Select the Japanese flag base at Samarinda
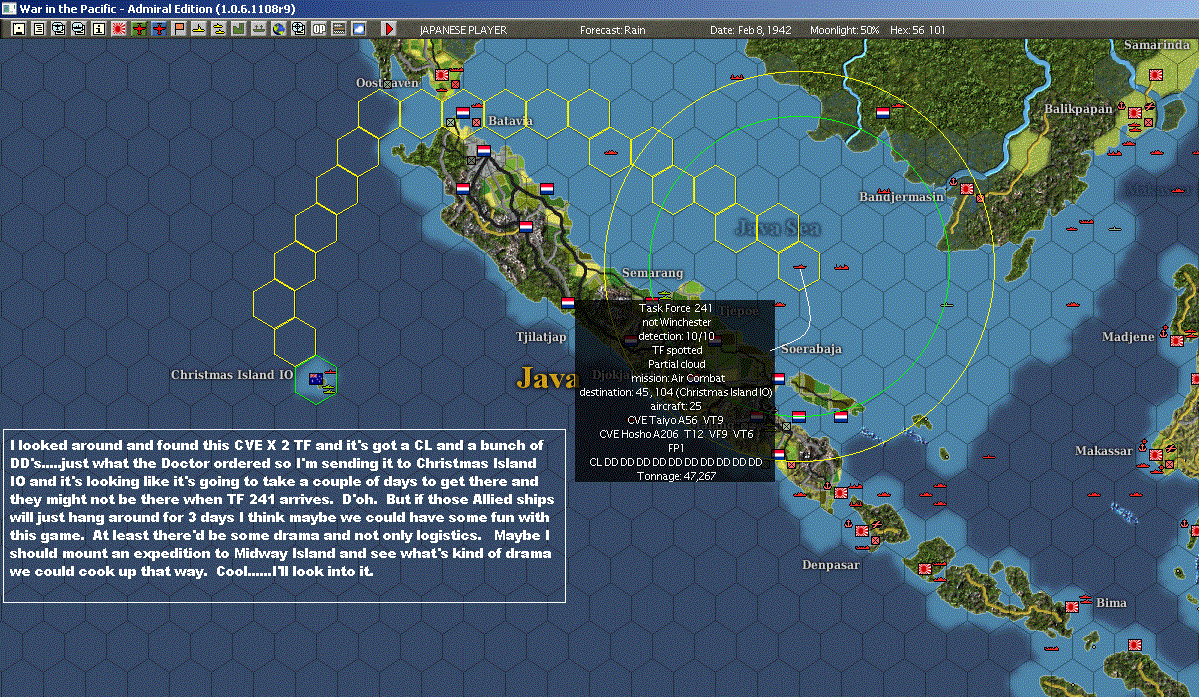This screenshot has height=697, width=1199. (x=1155, y=75)
